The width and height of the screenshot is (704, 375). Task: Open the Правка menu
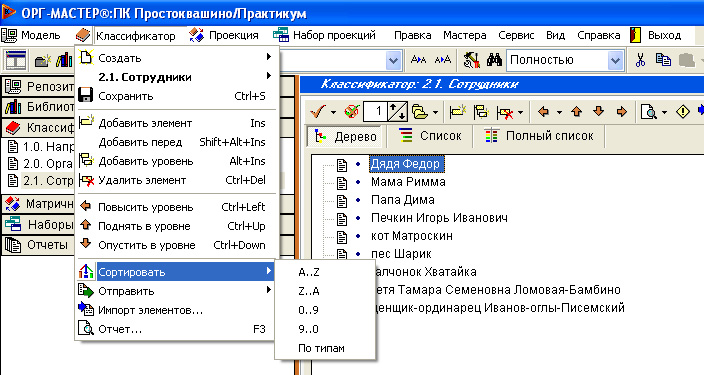point(412,35)
